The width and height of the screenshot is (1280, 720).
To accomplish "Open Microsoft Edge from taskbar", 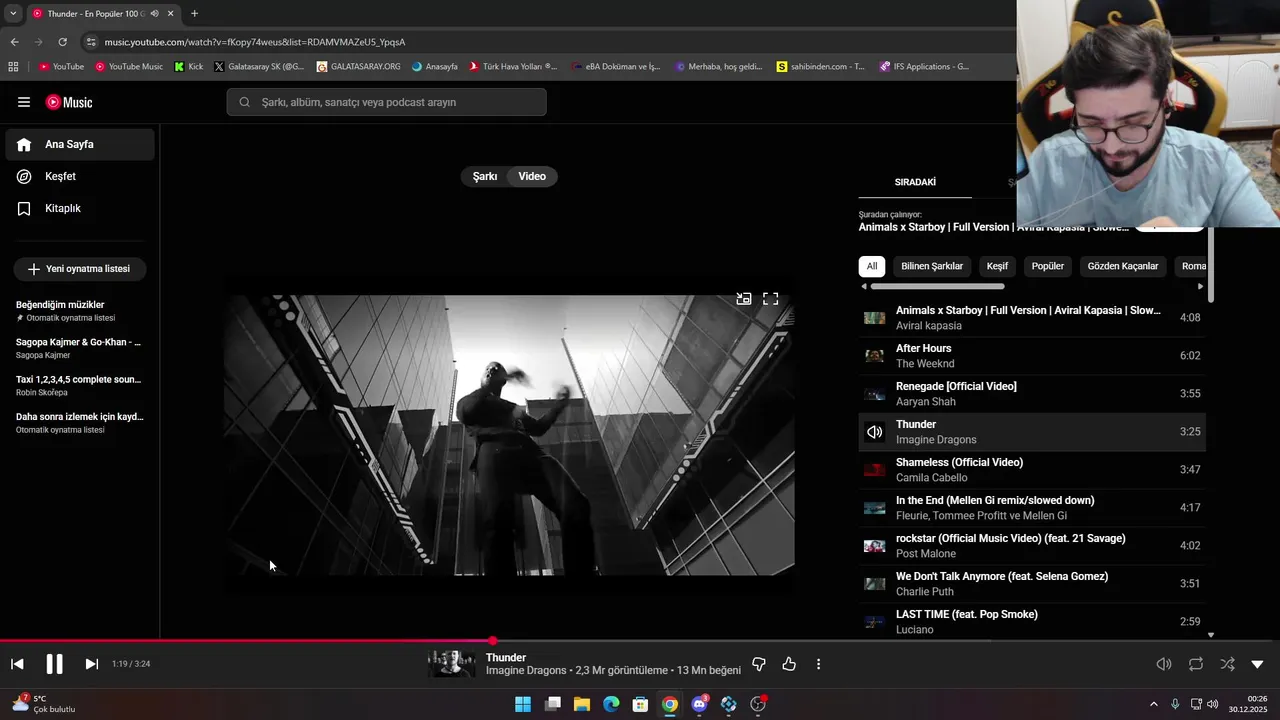I will coord(611,704).
